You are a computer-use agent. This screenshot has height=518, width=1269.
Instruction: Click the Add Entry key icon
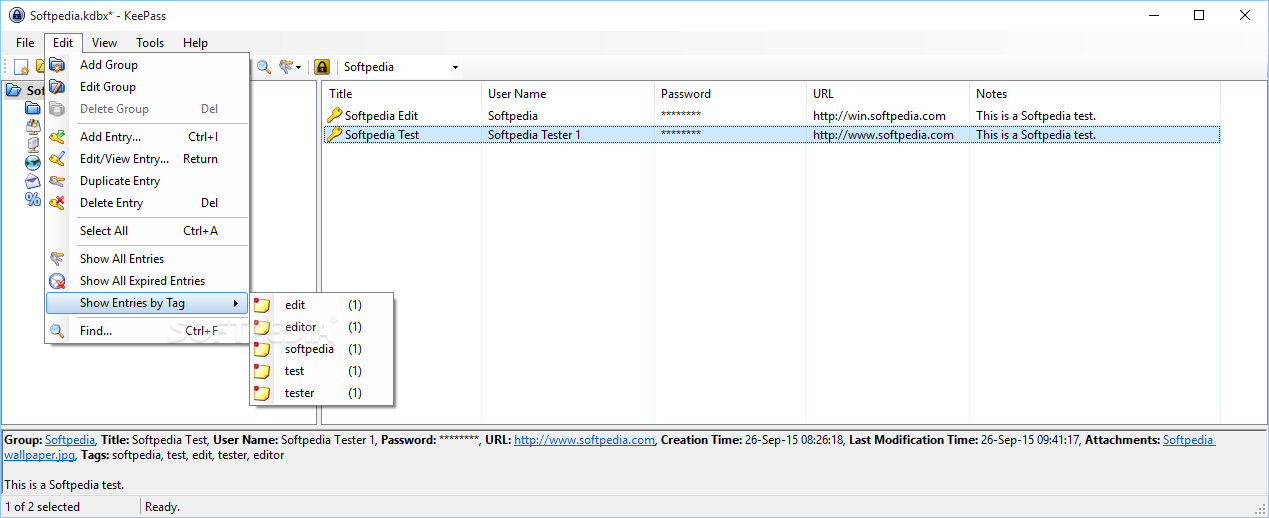coord(58,137)
